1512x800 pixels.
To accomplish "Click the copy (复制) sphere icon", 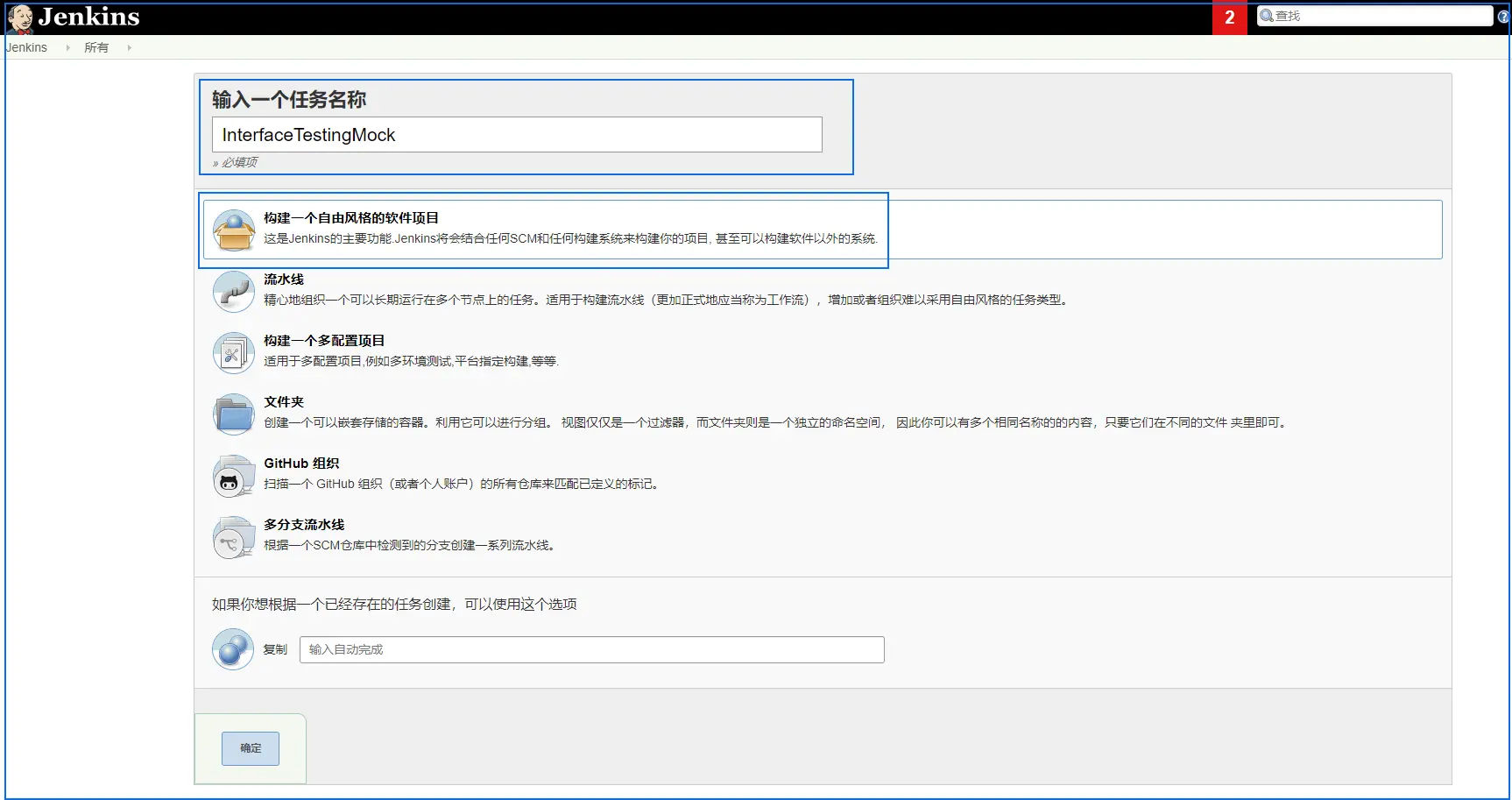I will coord(232,649).
